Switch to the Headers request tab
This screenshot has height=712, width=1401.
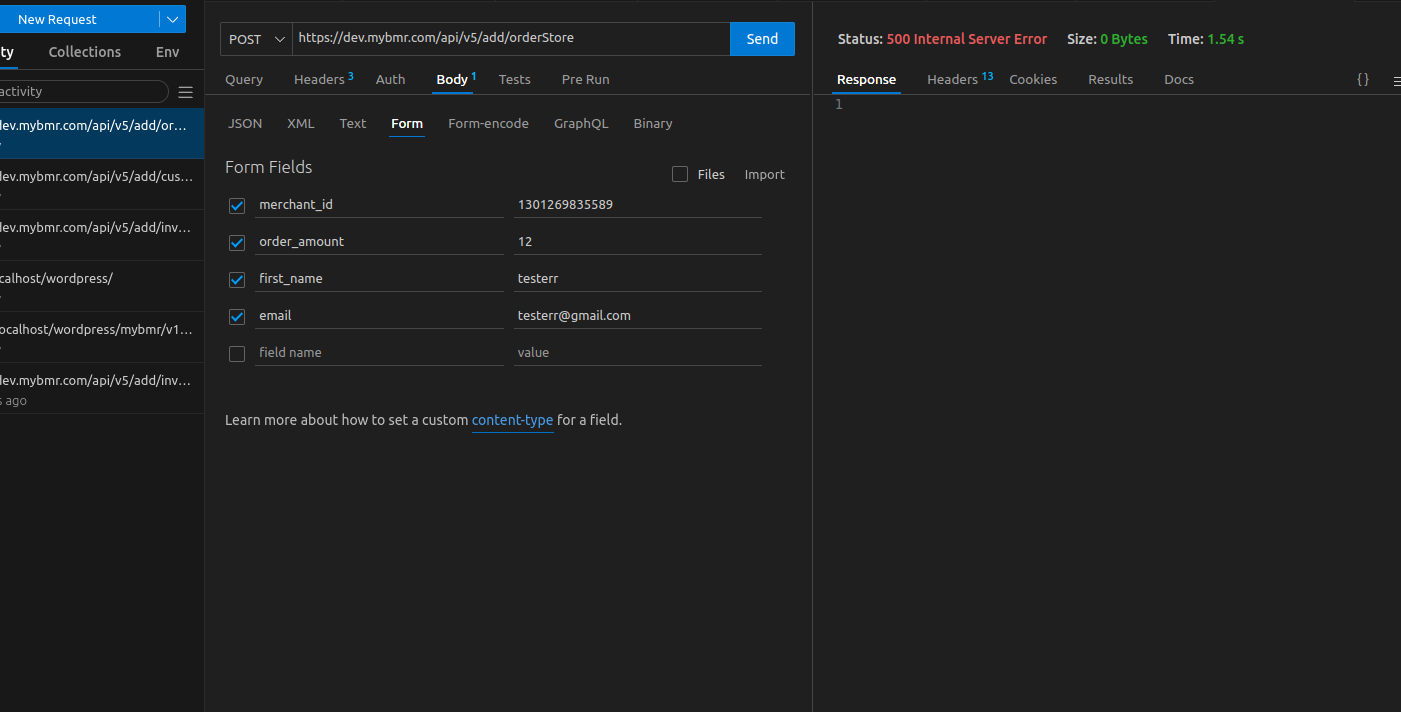coord(319,79)
